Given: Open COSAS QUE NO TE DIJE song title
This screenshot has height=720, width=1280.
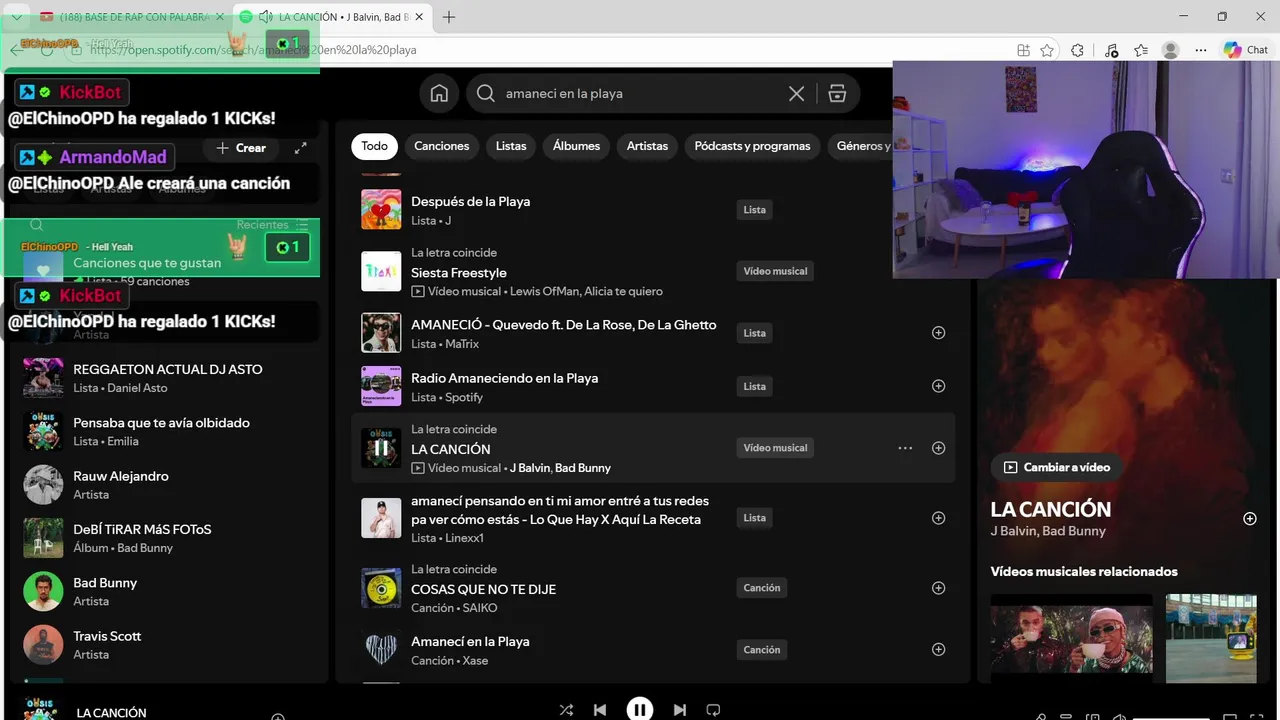Looking at the screenshot, I should [x=483, y=589].
